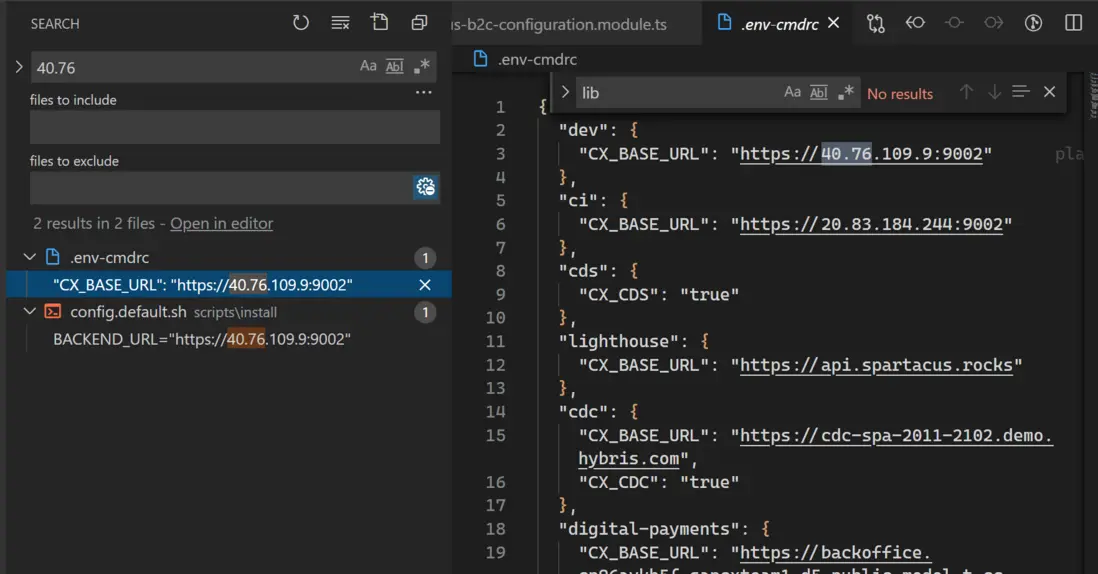Click the circular icon left of split editor
Viewport: 1098px width, 574px height.
coord(1033,23)
